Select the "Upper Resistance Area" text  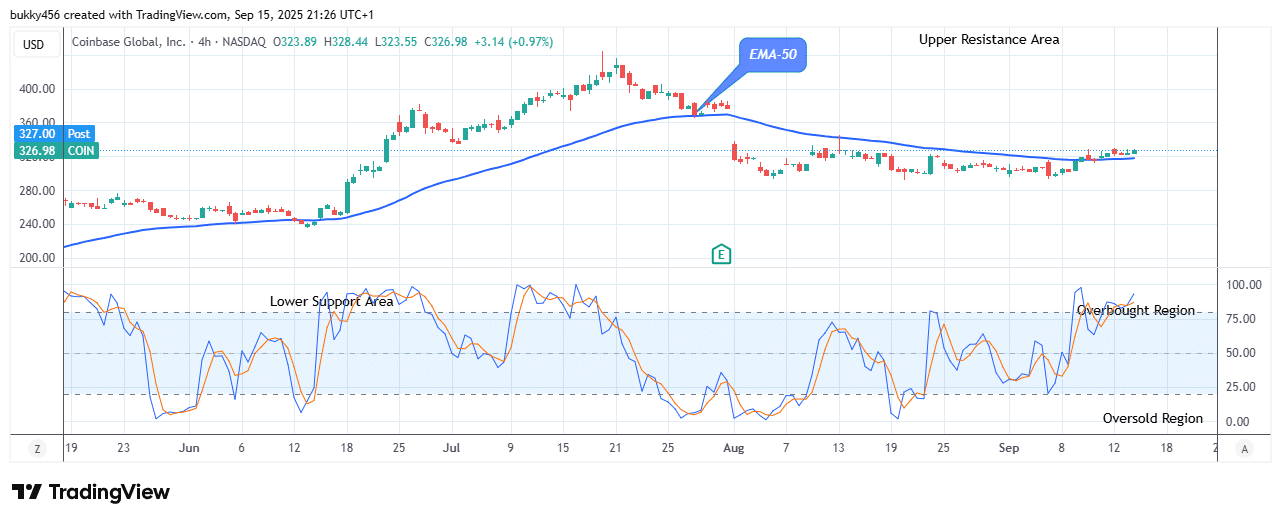989,40
